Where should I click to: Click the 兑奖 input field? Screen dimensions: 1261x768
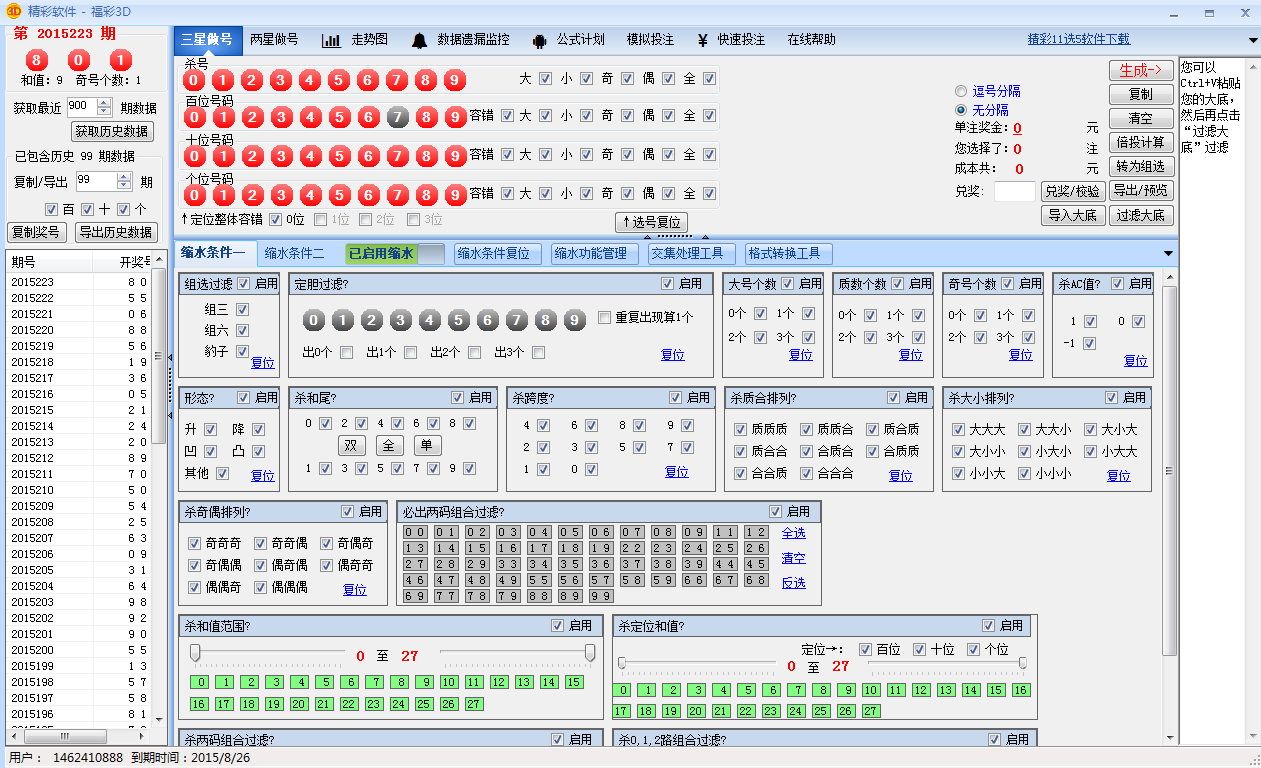1014,192
